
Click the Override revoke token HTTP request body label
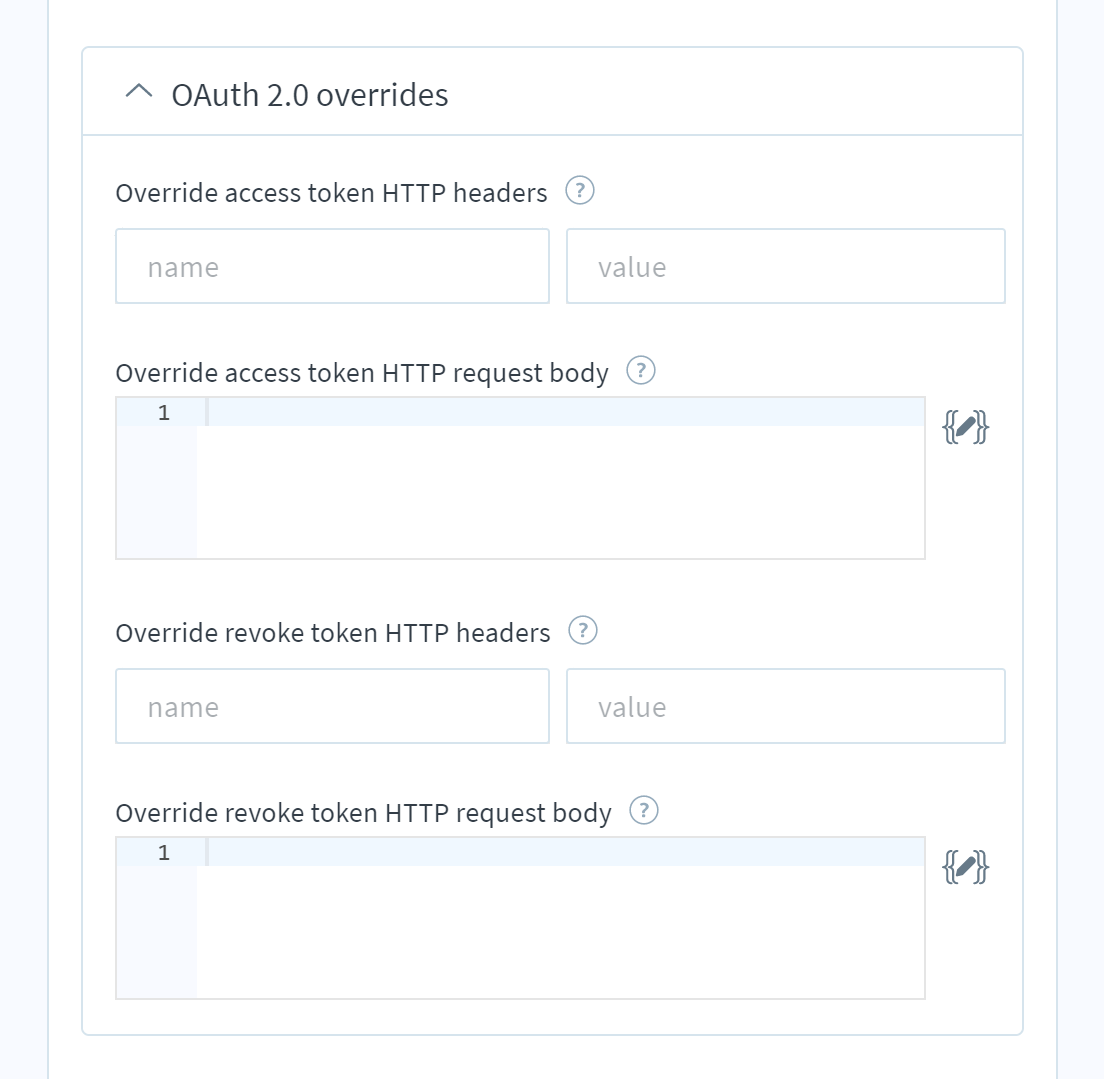coord(363,813)
